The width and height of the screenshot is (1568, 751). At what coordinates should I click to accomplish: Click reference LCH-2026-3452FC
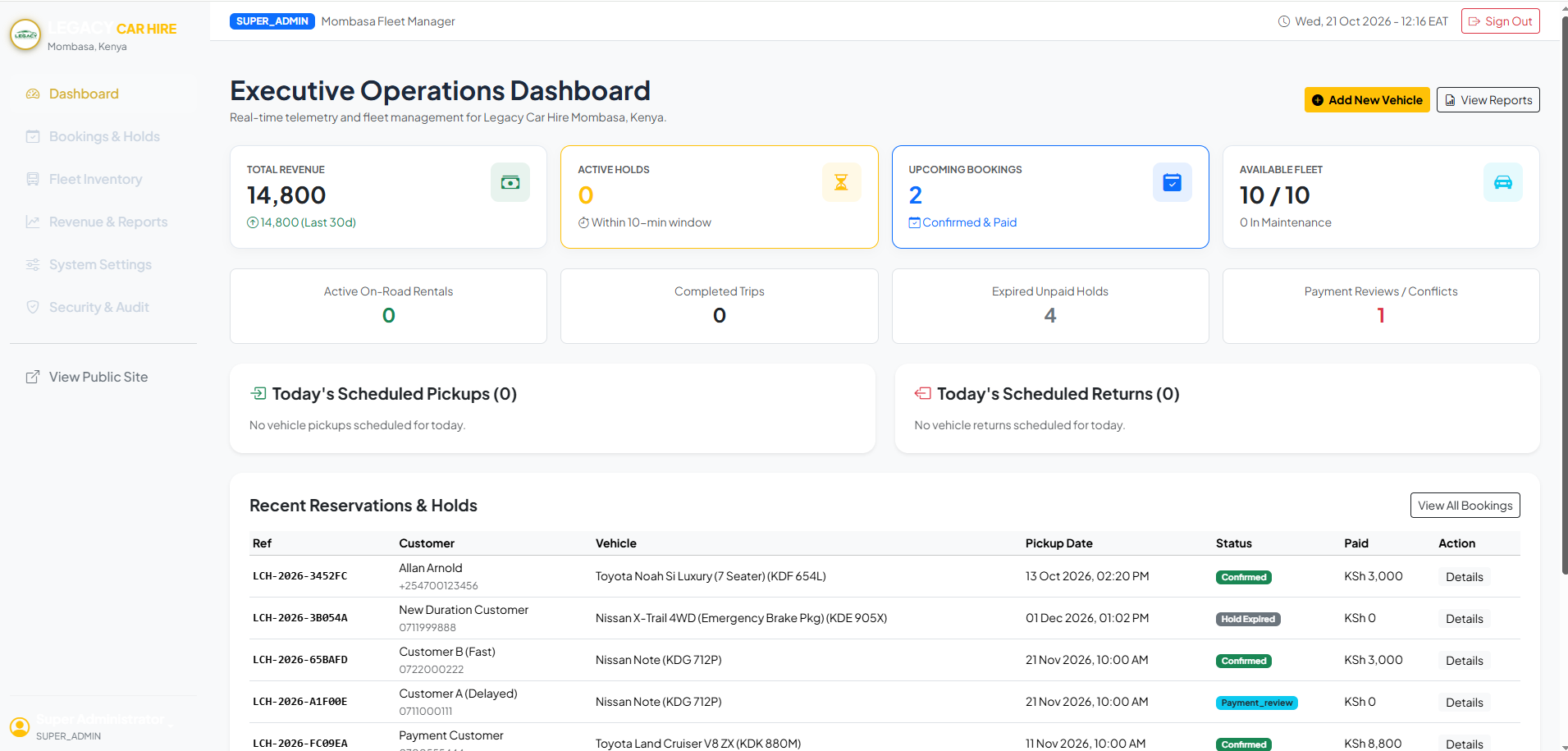[x=300, y=576]
